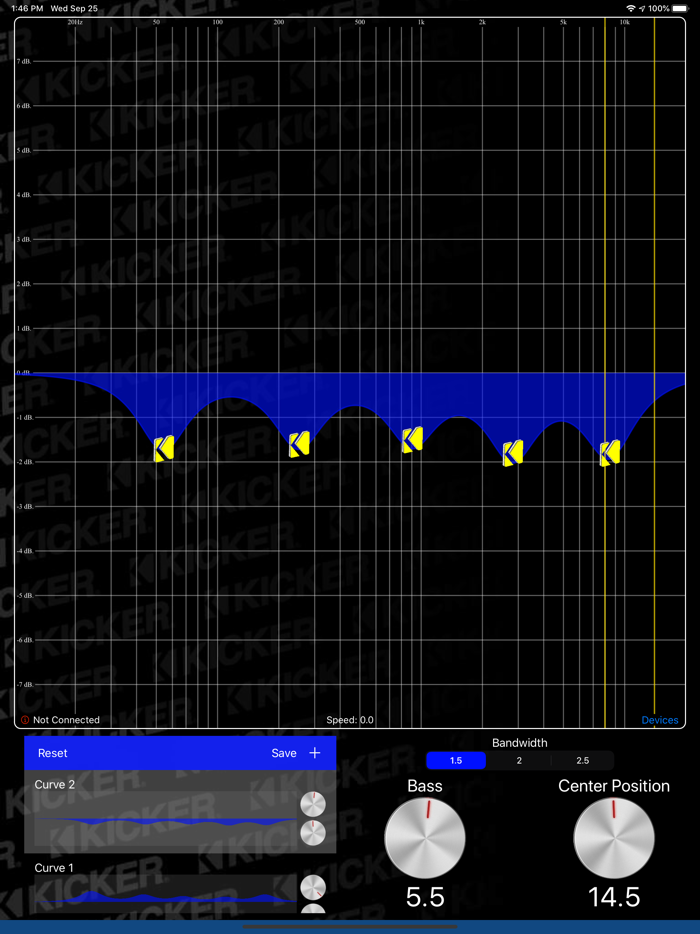Click the Center Position value 14.5
700x934 pixels.
click(x=614, y=897)
